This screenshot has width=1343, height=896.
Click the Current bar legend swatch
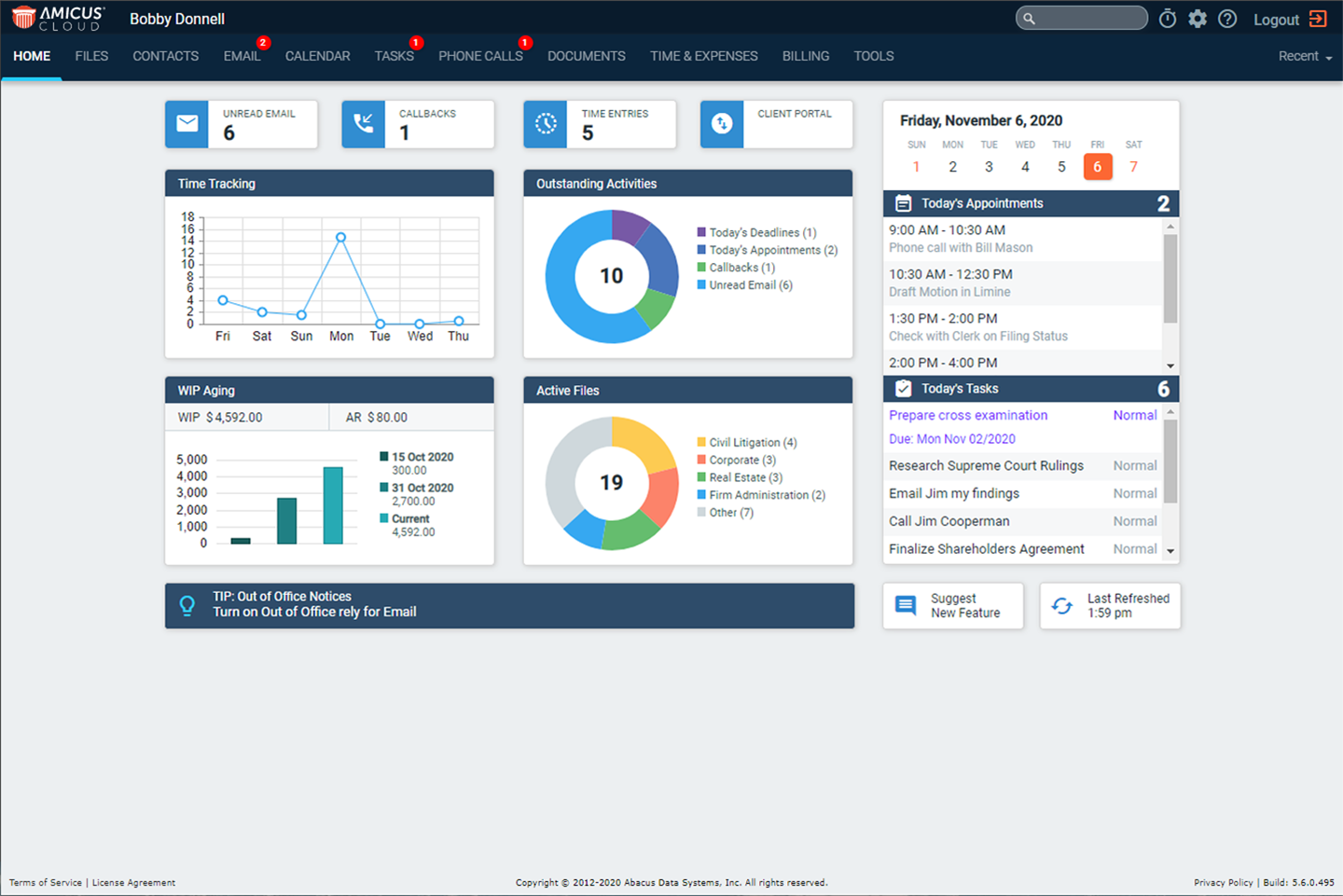point(384,518)
